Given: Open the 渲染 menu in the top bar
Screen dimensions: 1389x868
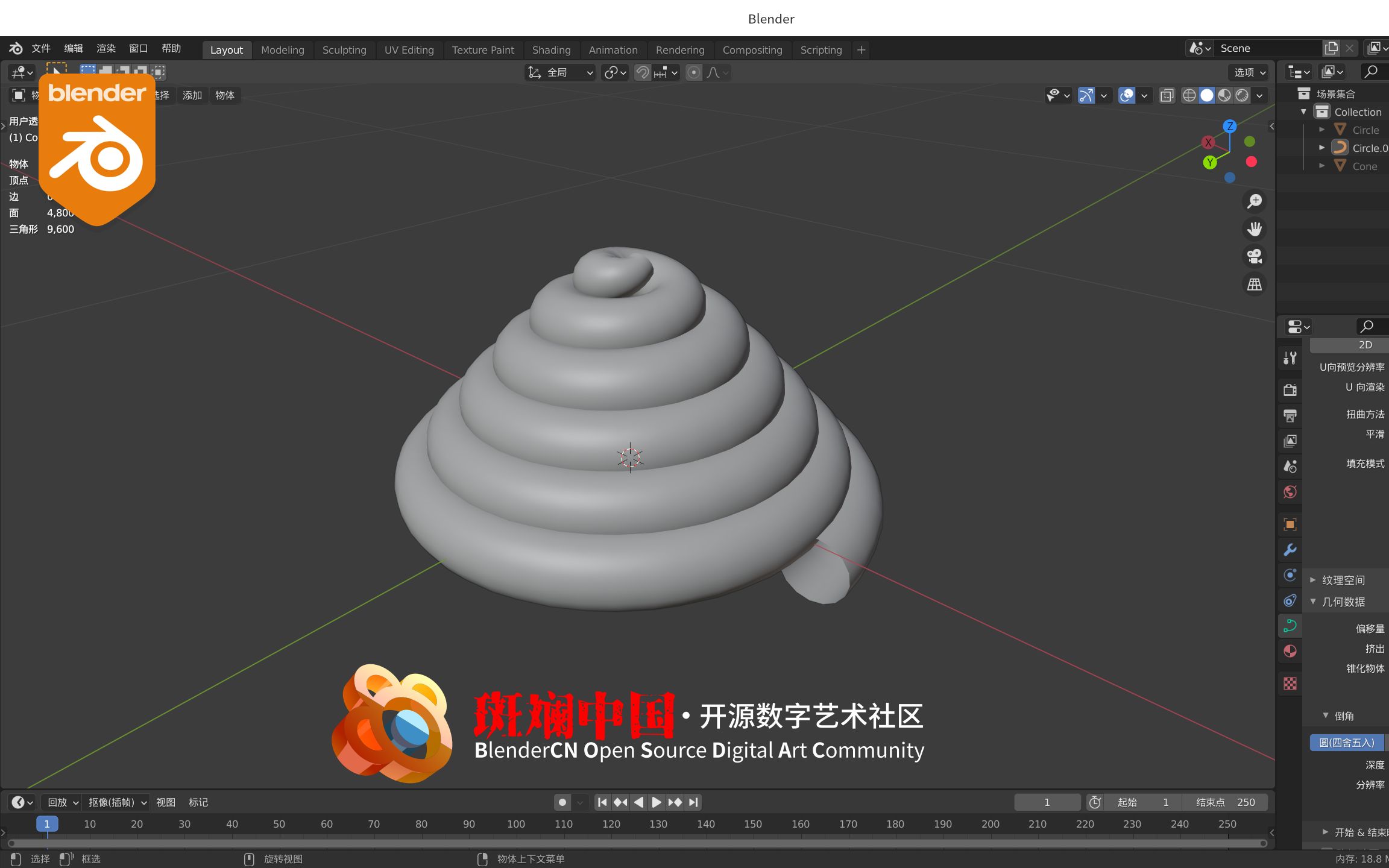Looking at the screenshot, I should 106,48.
